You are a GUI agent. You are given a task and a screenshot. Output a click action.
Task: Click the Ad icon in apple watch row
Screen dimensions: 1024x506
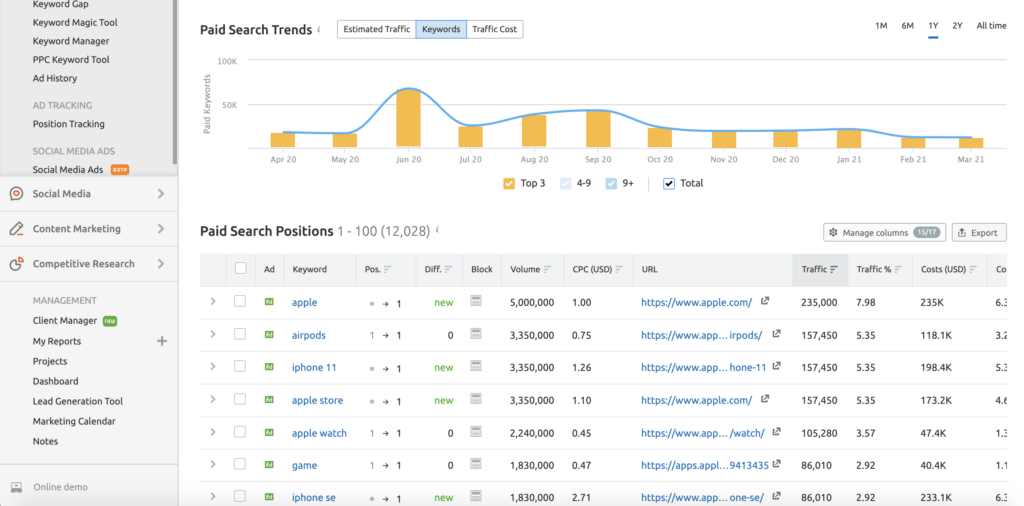tap(269, 432)
